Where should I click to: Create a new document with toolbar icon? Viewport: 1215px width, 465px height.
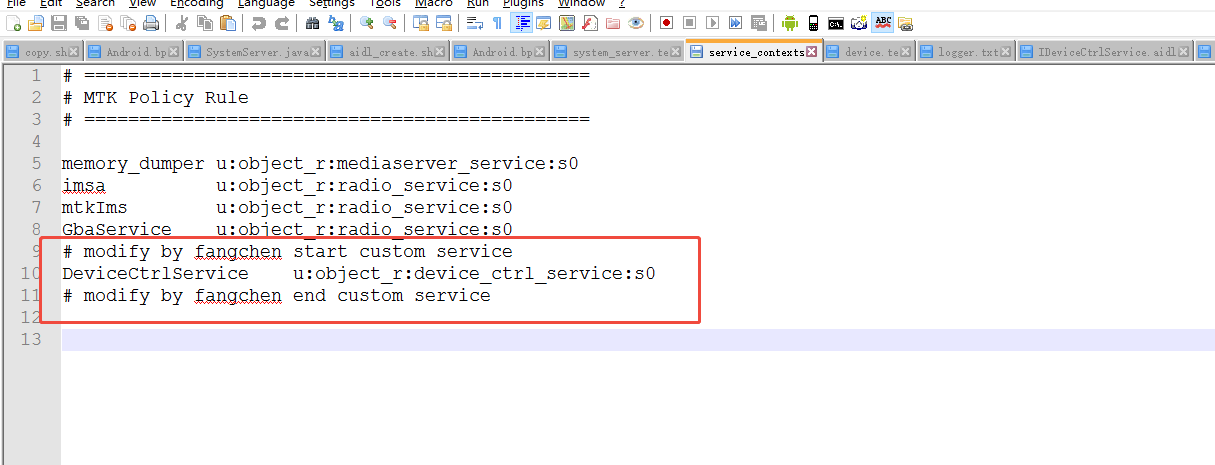coord(14,22)
